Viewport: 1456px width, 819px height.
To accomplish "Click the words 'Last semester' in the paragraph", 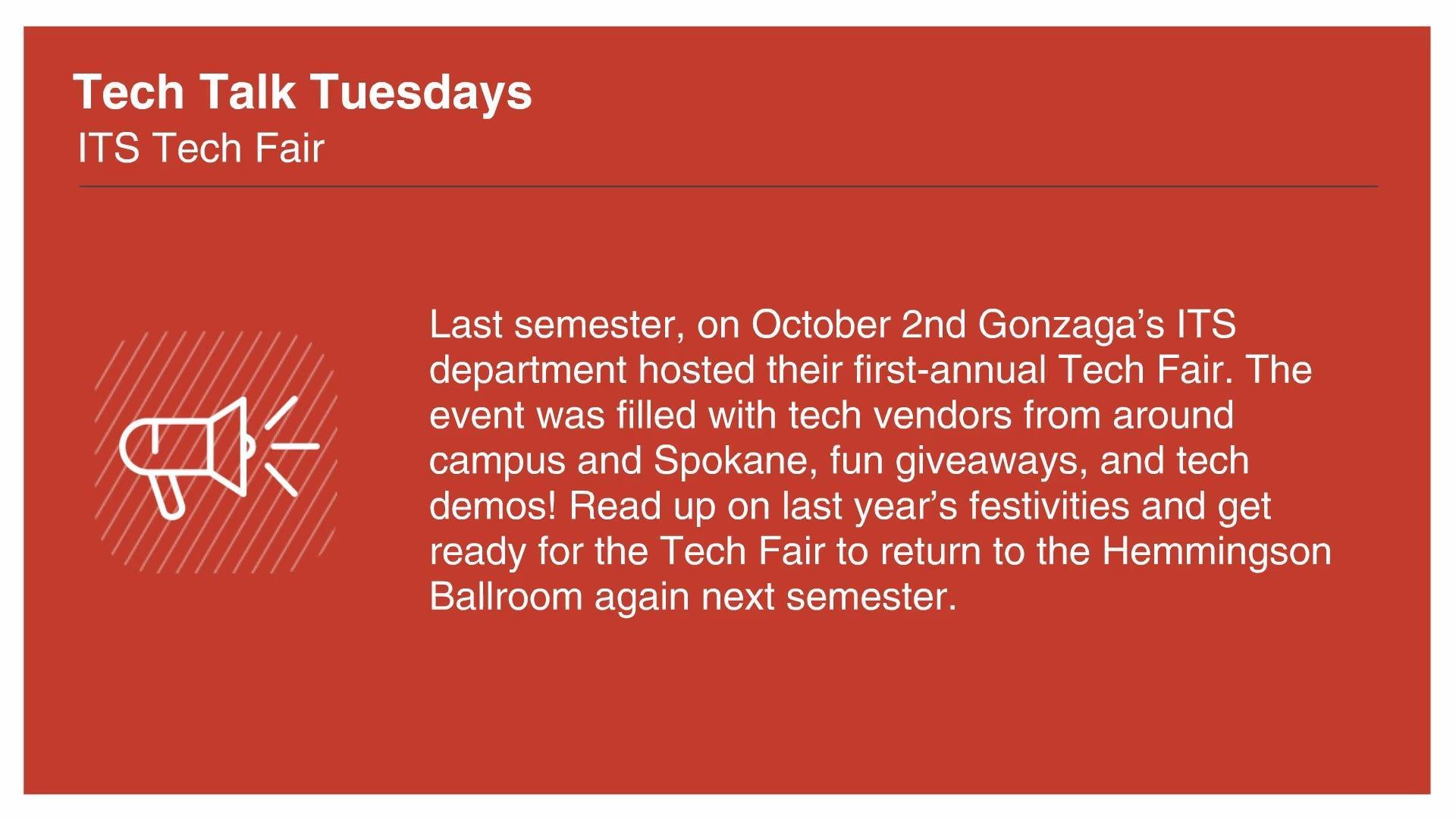I will (551, 325).
